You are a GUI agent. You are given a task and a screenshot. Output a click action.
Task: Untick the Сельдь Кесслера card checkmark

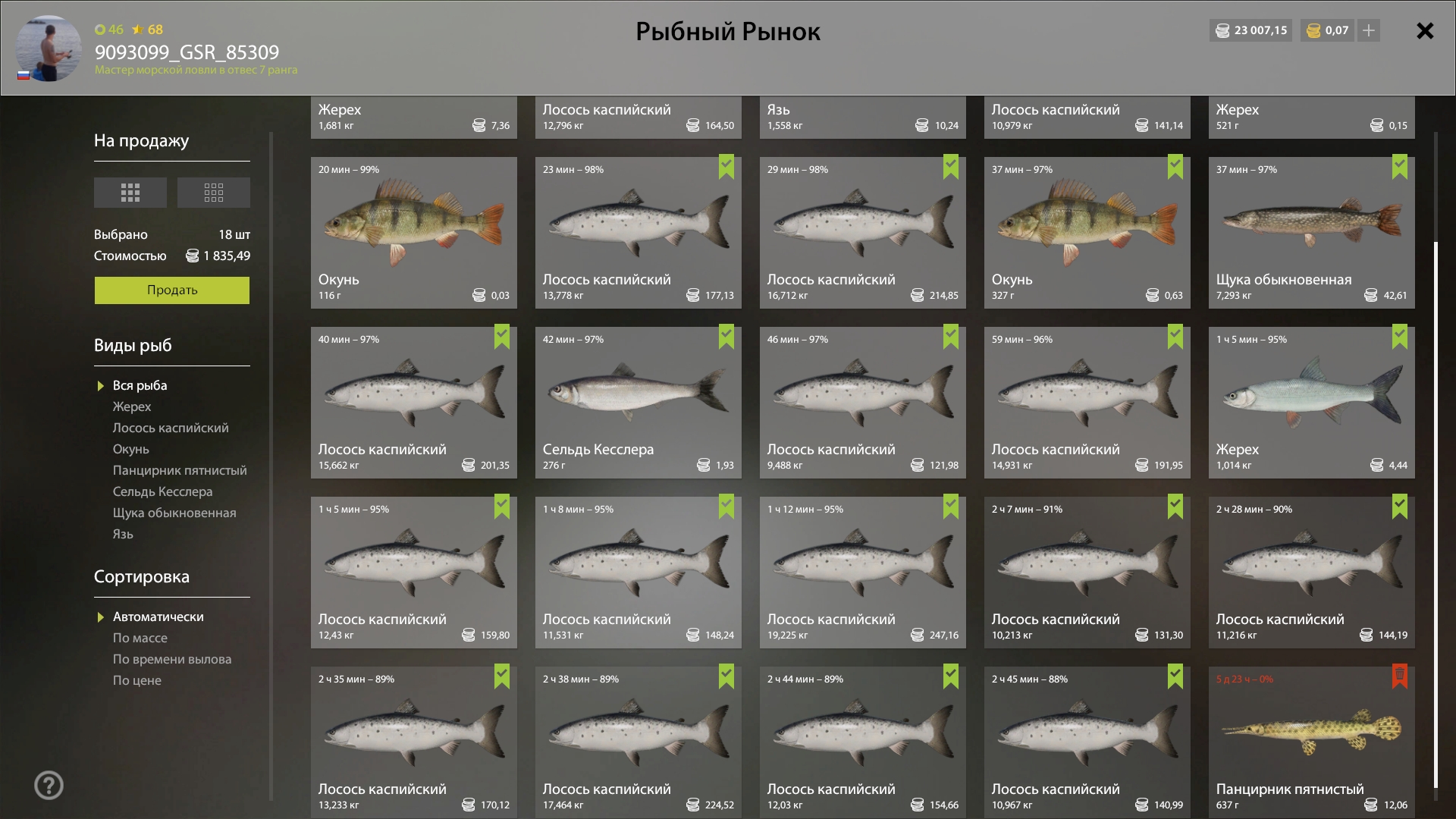(x=726, y=336)
